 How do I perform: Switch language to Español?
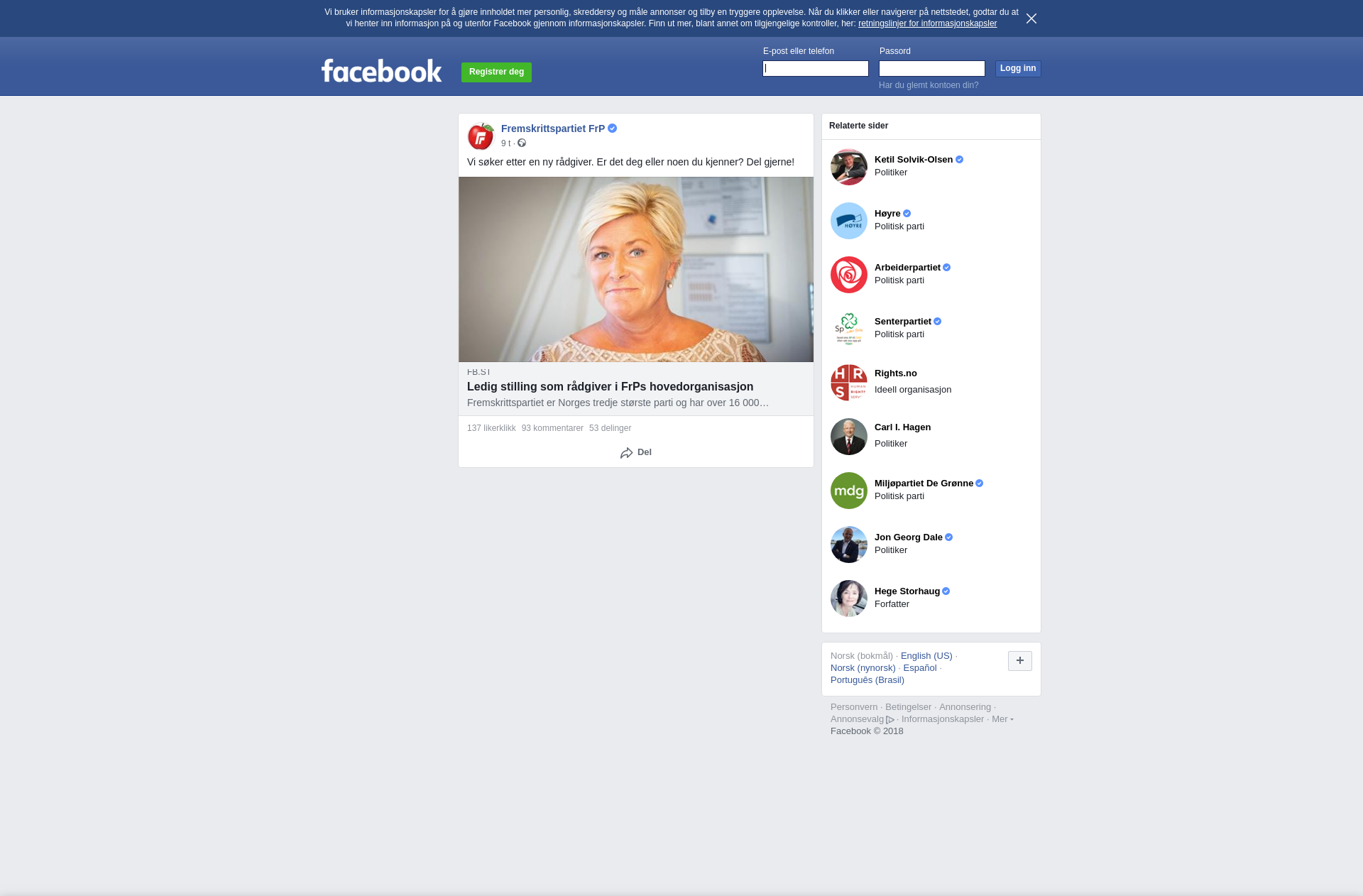[x=920, y=668]
